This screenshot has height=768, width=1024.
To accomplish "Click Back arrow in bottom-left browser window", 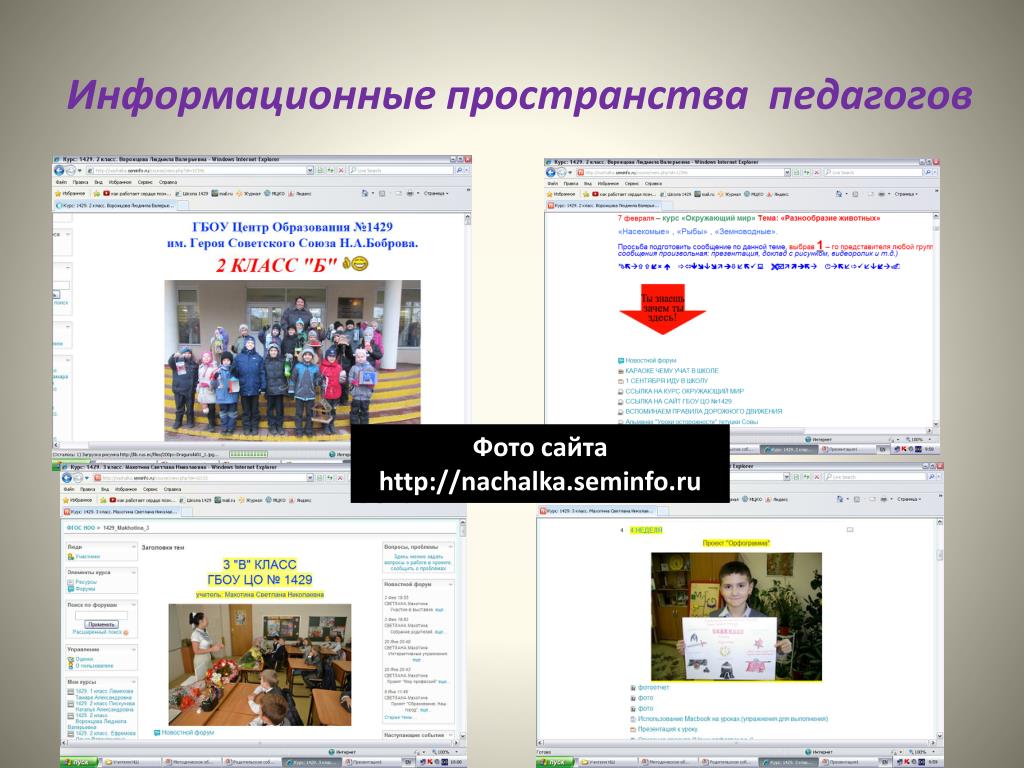I will (x=67, y=478).
